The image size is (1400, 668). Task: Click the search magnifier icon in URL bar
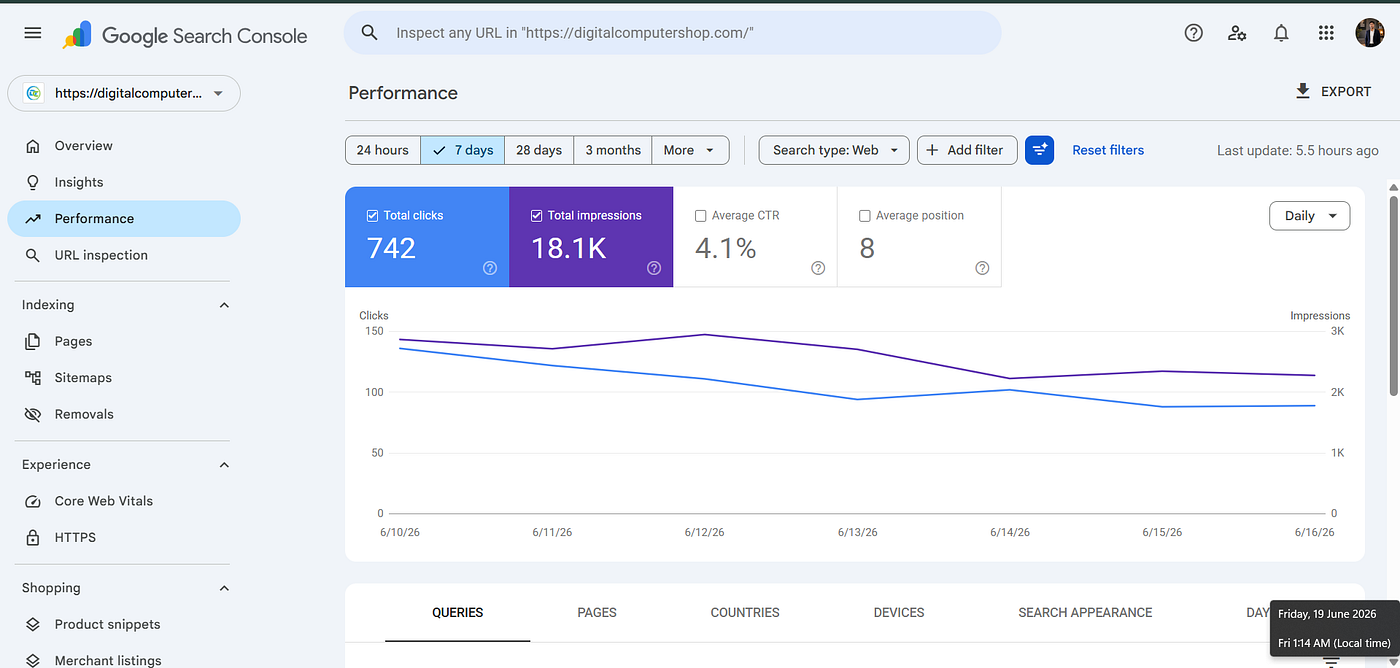[369, 33]
